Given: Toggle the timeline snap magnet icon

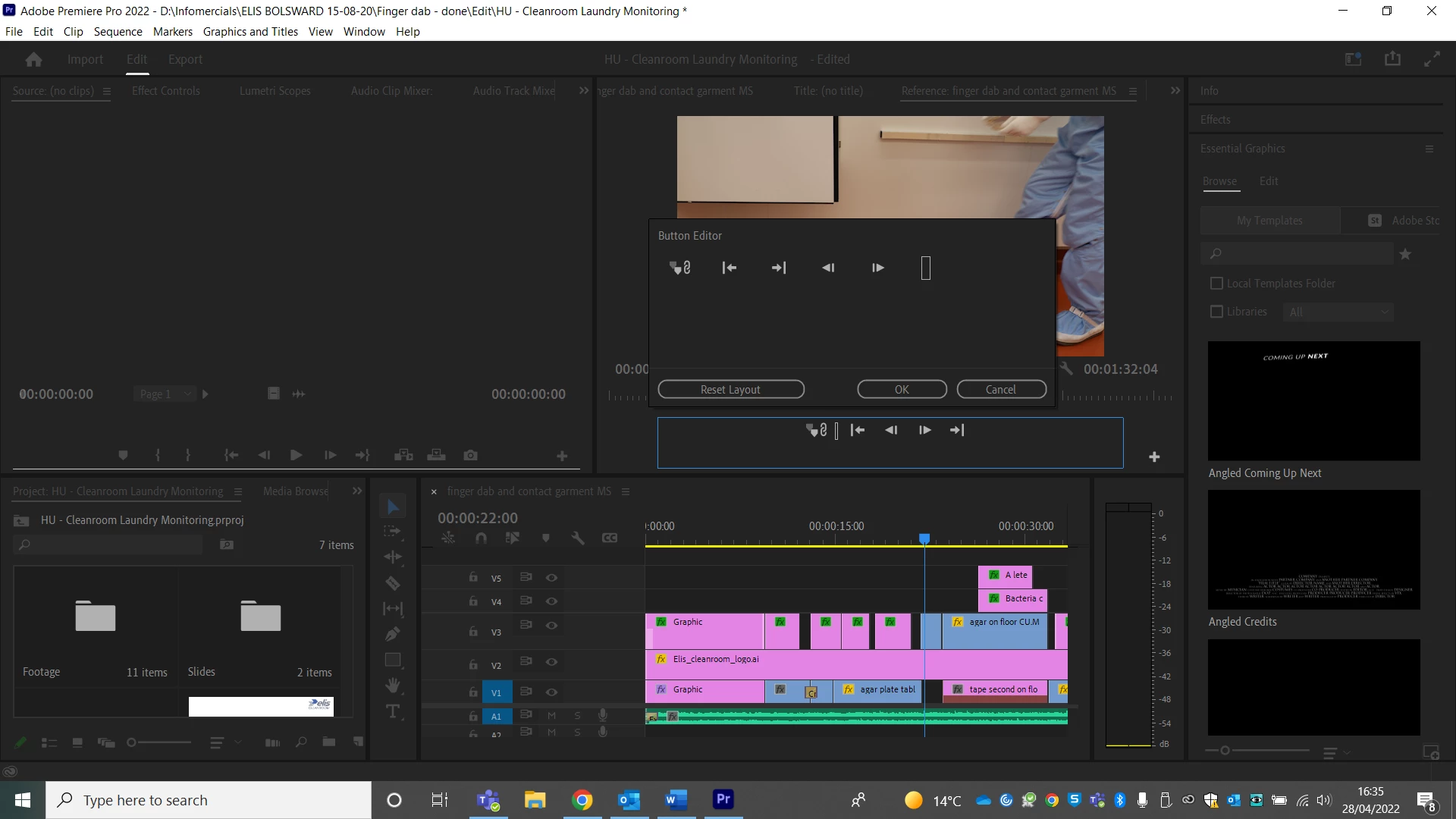Looking at the screenshot, I should pyautogui.click(x=481, y=538).
